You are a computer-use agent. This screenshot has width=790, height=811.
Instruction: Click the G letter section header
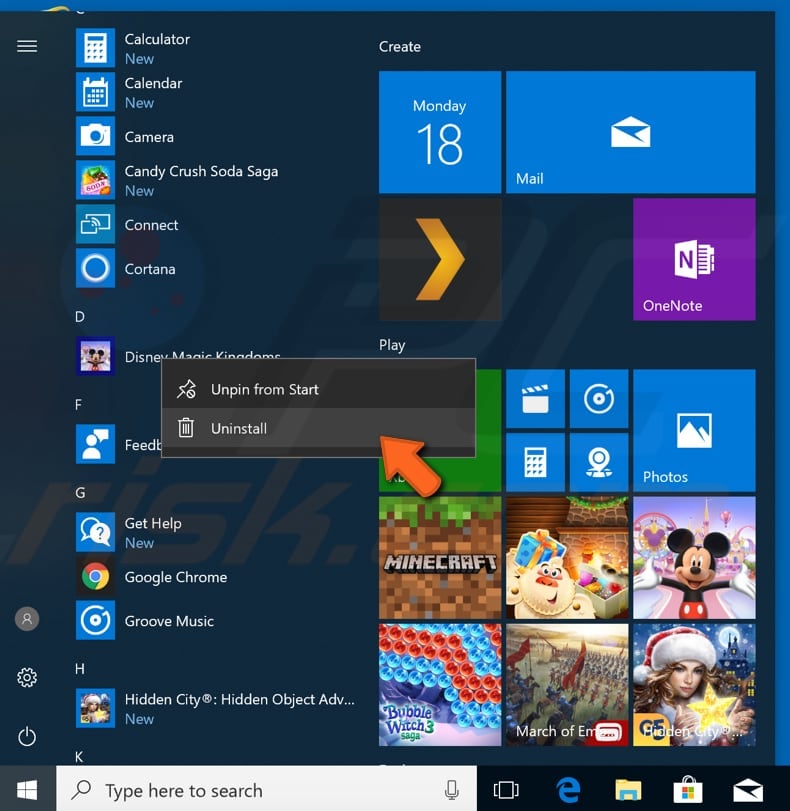click(x=80, y=493)
